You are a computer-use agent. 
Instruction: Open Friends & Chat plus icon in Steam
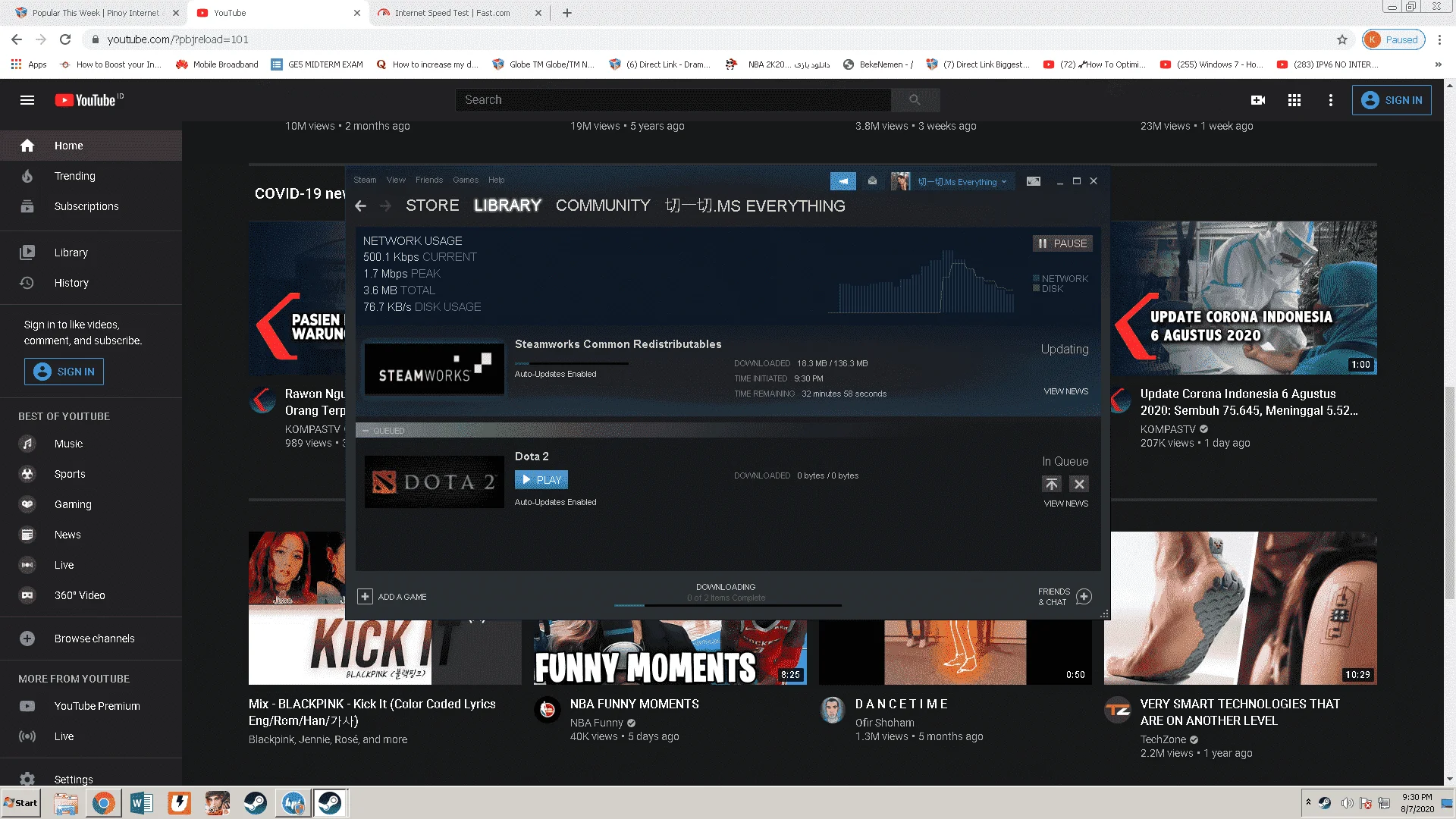(1084, 597)
